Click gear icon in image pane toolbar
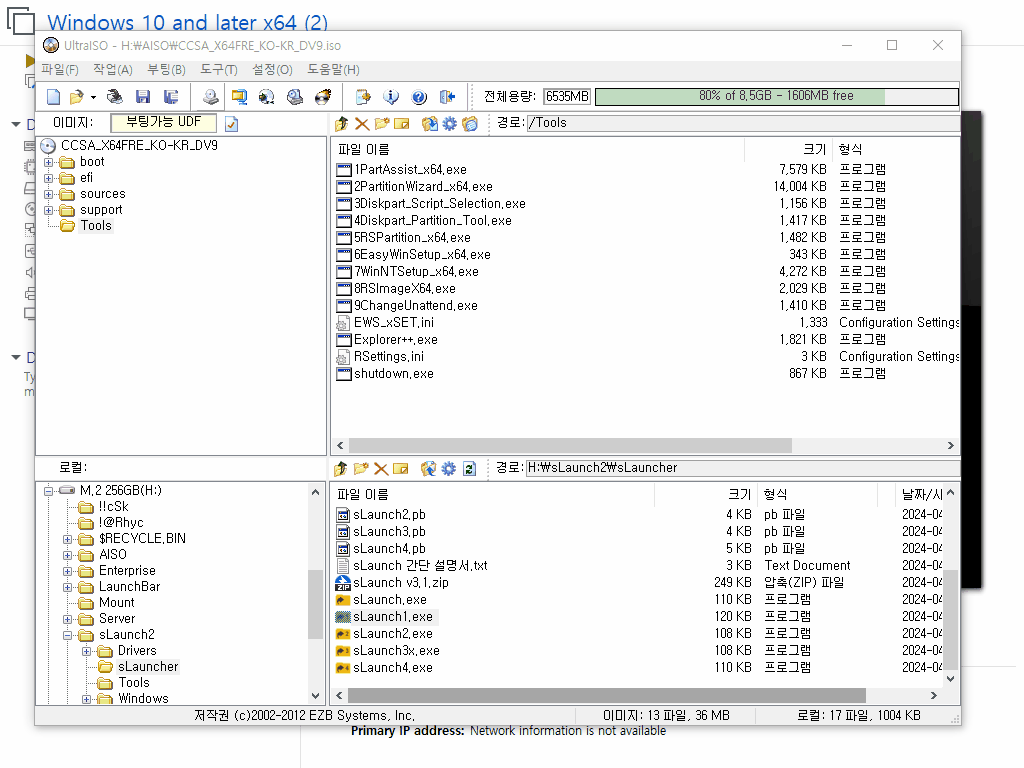The height and width of the screenshot is (768, 1024). (x=450, y=123)
